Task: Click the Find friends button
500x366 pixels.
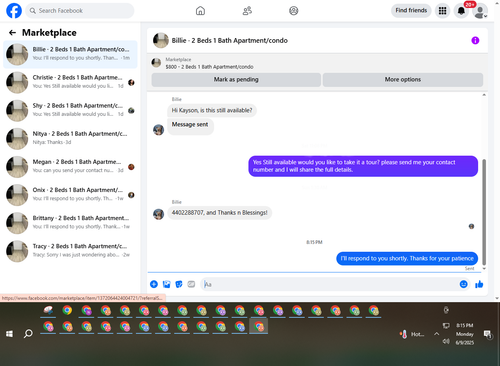Action: click(411, 11)
